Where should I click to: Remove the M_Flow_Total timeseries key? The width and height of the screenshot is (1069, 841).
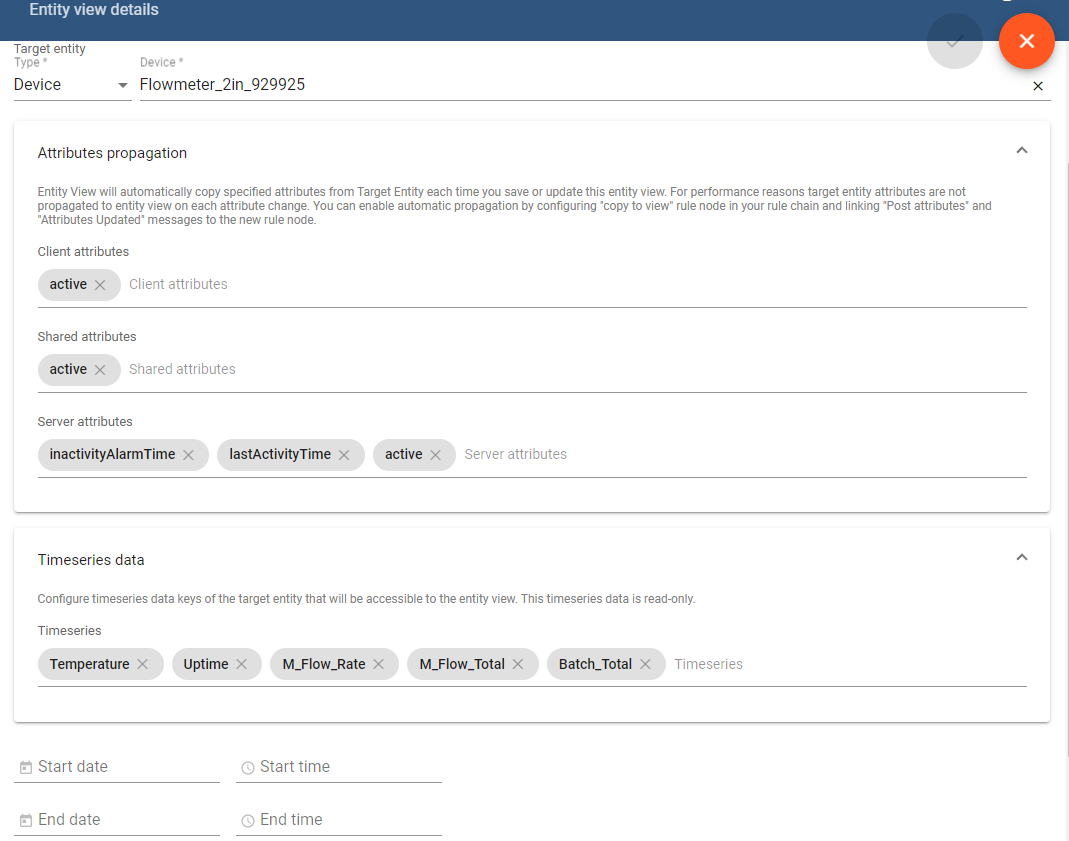tap(518, 663)
